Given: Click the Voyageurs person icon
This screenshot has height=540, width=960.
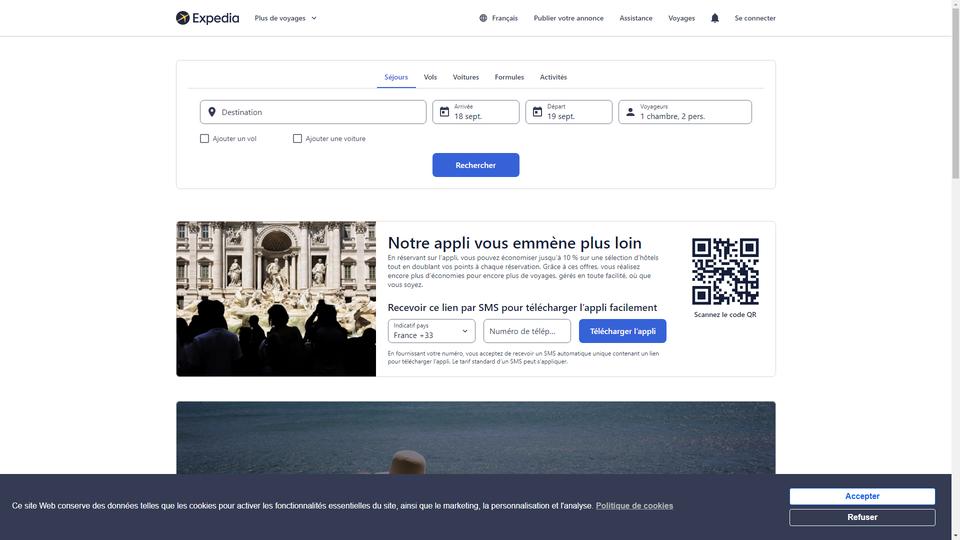Looking at the screenshot, I should (x=630, y=112).
